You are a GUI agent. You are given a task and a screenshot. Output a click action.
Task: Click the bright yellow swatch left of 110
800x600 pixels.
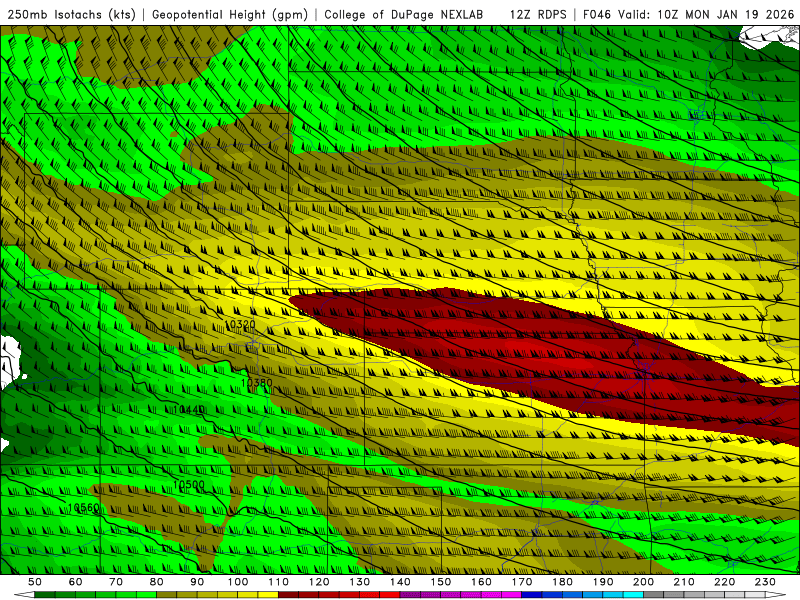268,595
